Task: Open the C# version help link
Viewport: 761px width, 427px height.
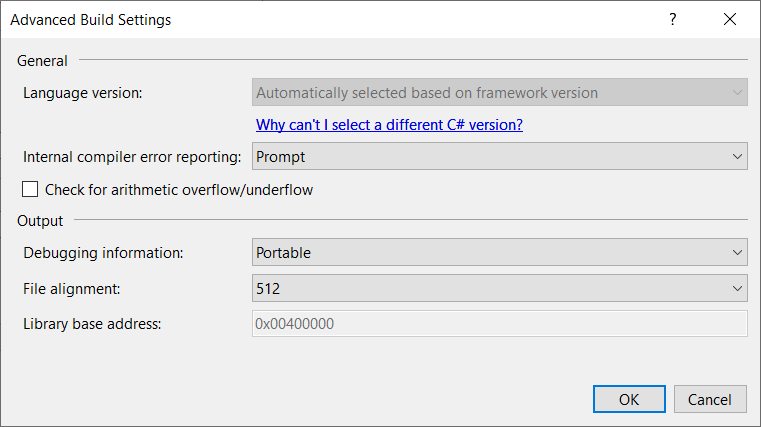Action: 389,125
